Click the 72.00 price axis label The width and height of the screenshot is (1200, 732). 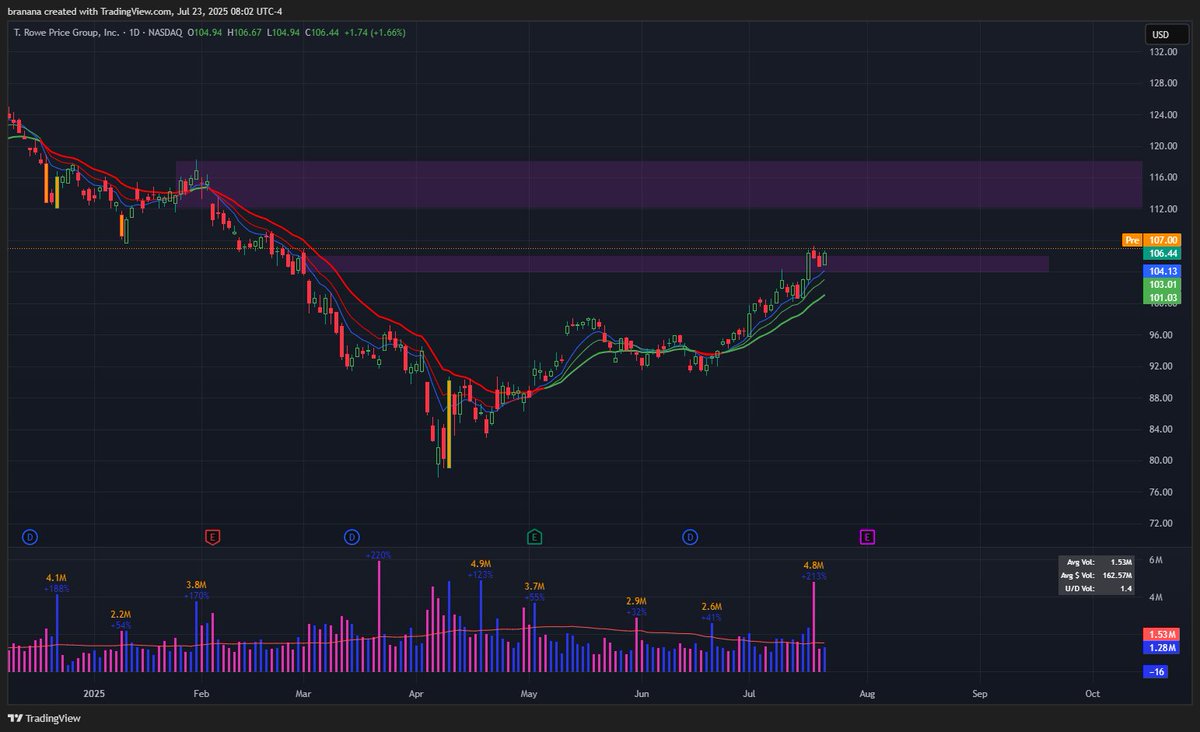click(x=1162, y=523)
